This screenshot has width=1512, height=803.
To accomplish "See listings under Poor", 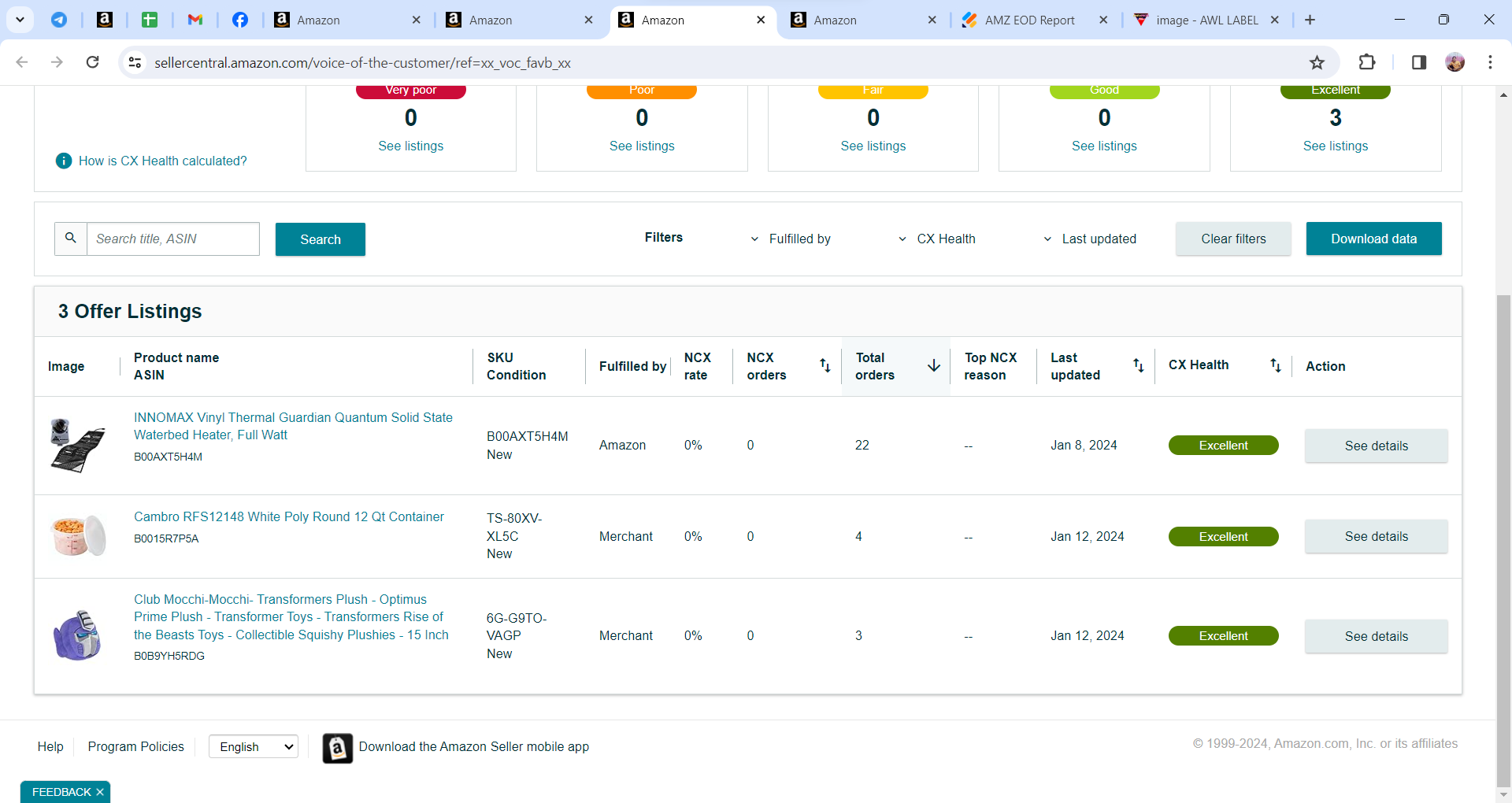I will 642,146.
